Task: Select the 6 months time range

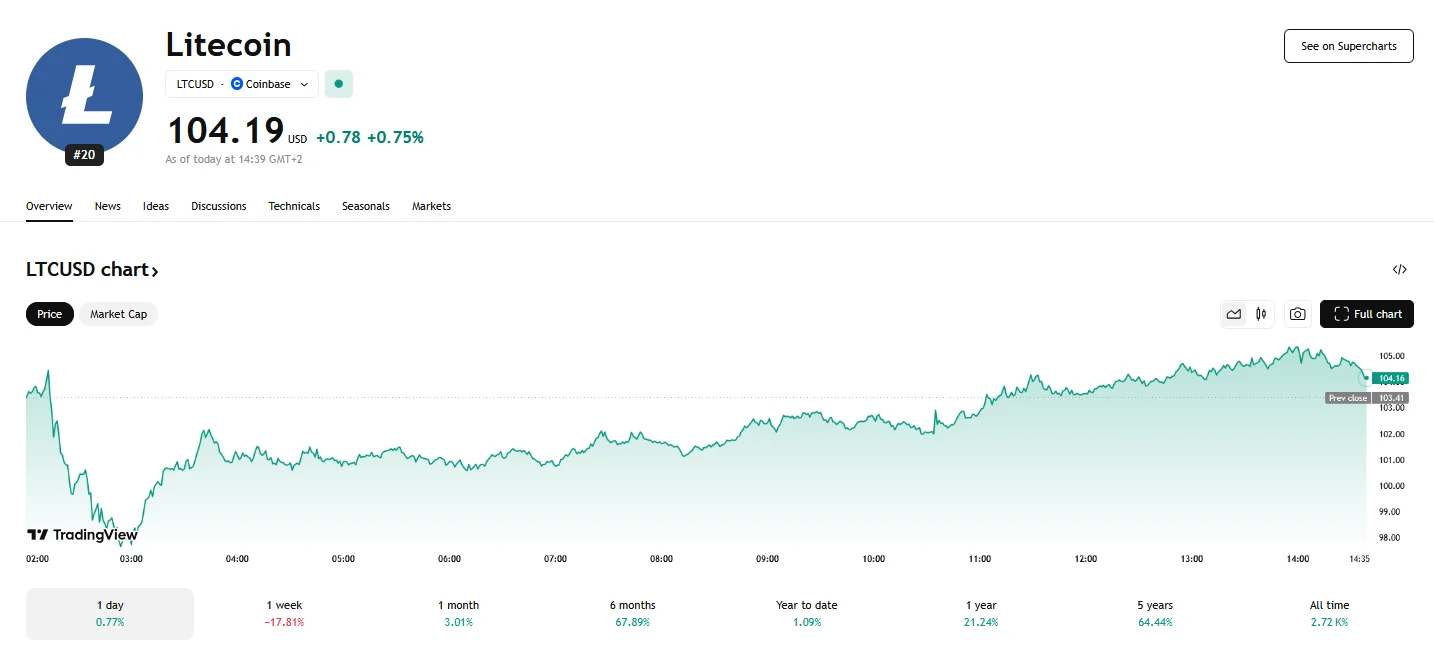Action: (x=632, y=613)
